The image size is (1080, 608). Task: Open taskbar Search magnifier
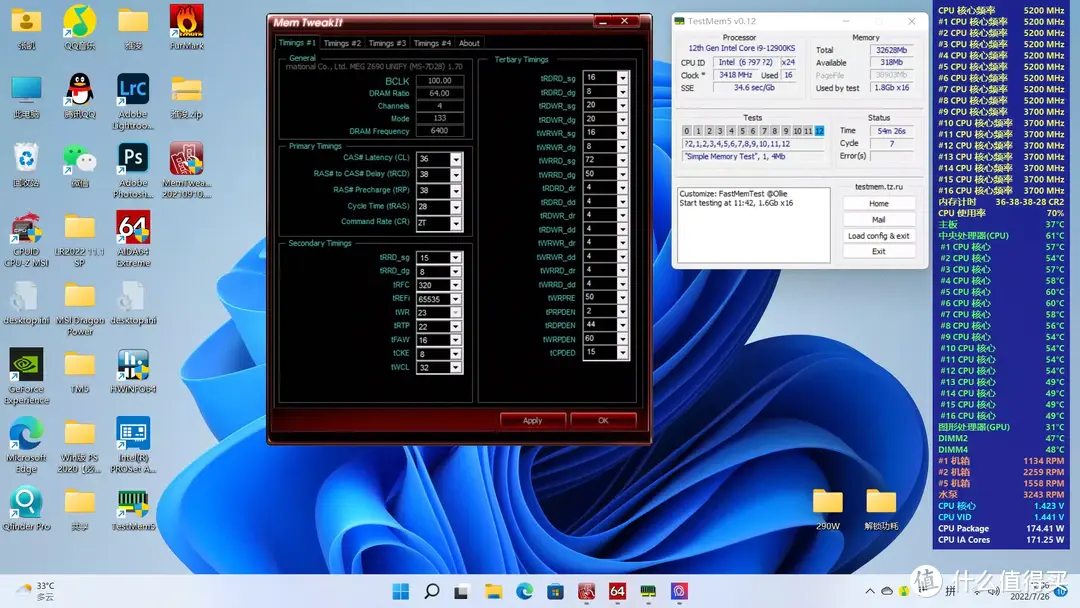pyautogui.click(x=432, y=591)
